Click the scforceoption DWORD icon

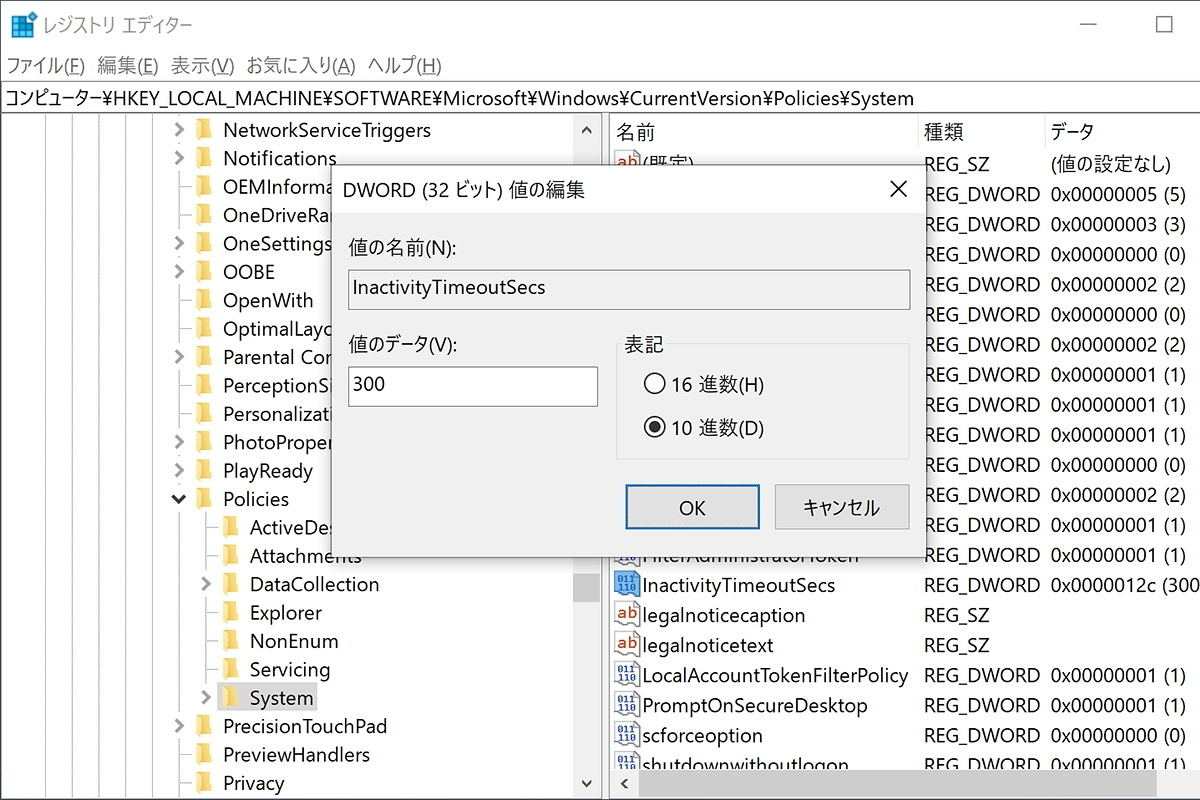tap(627, 735)
